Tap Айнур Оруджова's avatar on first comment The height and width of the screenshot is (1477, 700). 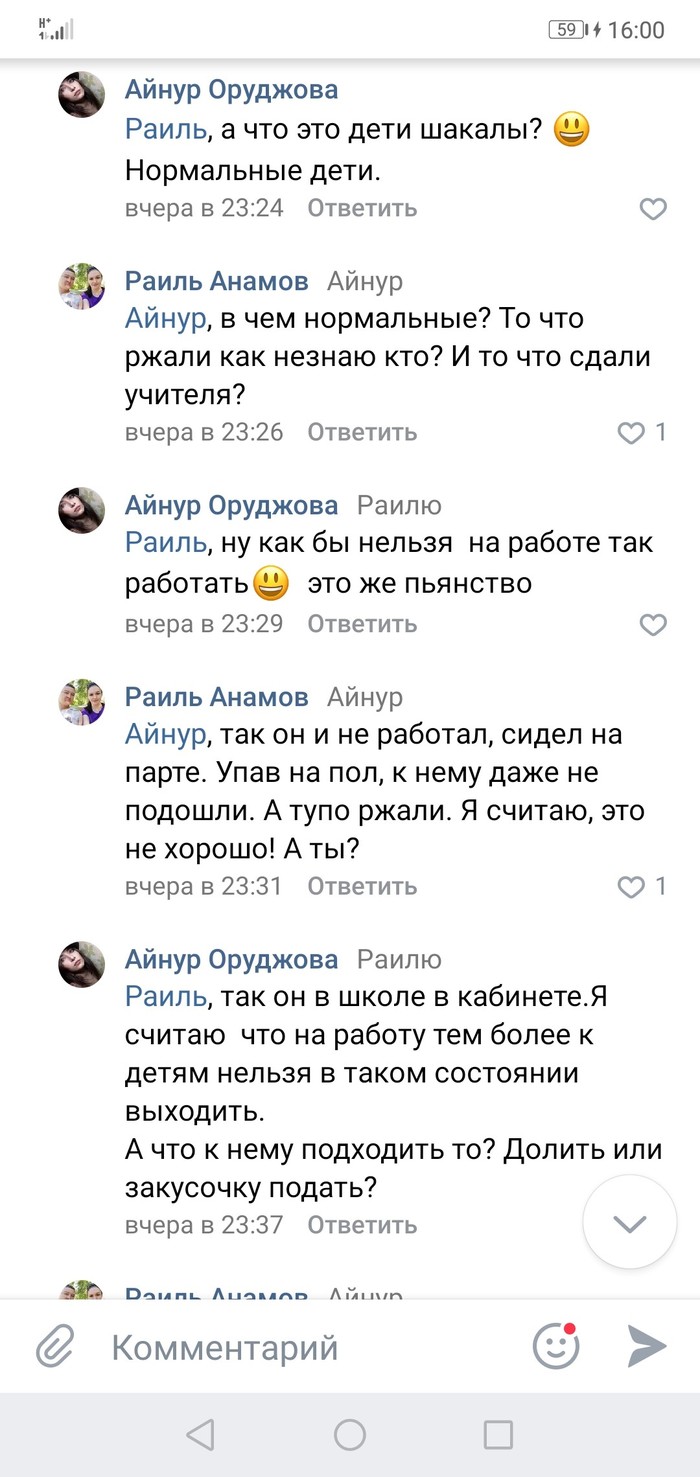click(x=82, y=95)
